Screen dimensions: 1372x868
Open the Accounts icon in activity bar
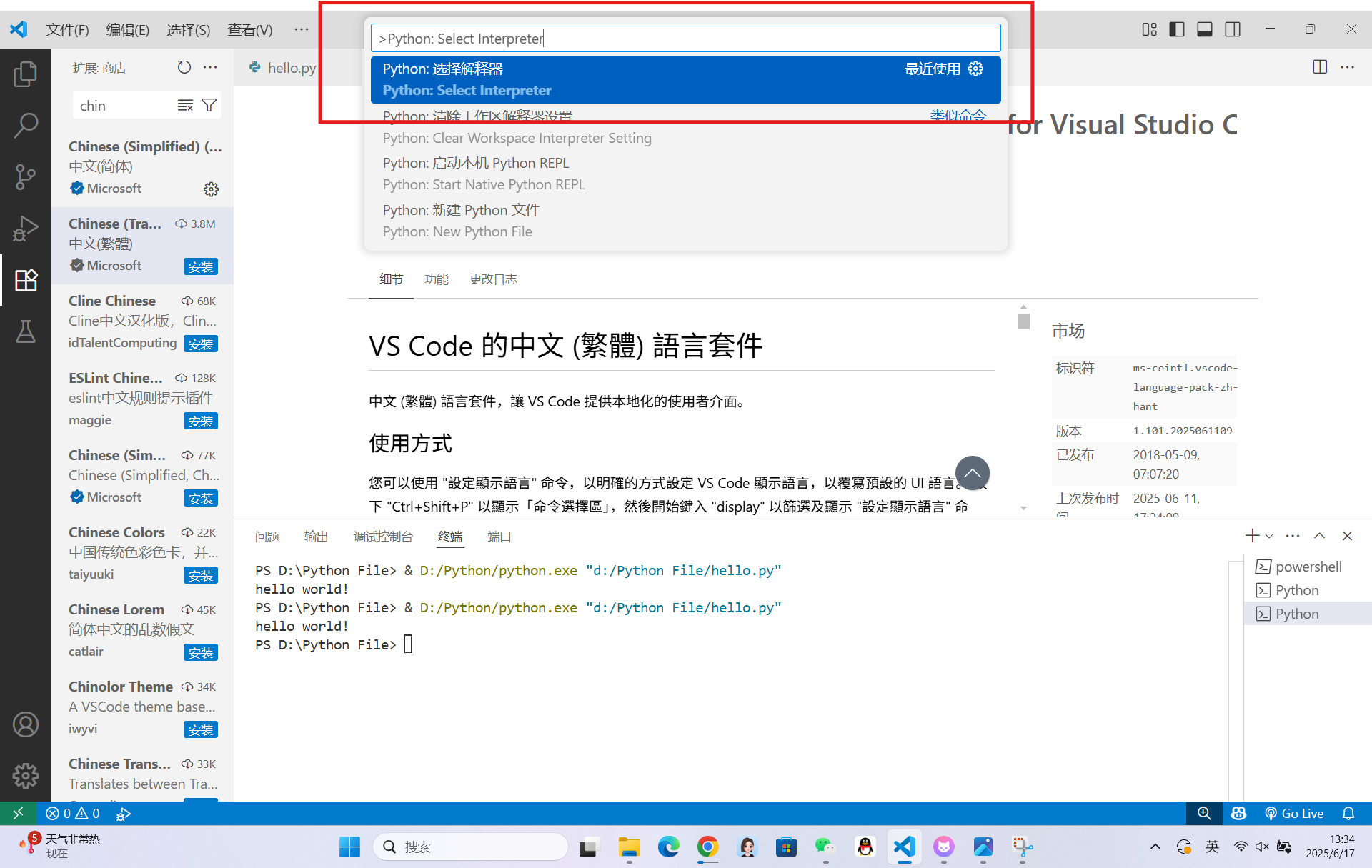click(x=26, y=724)
